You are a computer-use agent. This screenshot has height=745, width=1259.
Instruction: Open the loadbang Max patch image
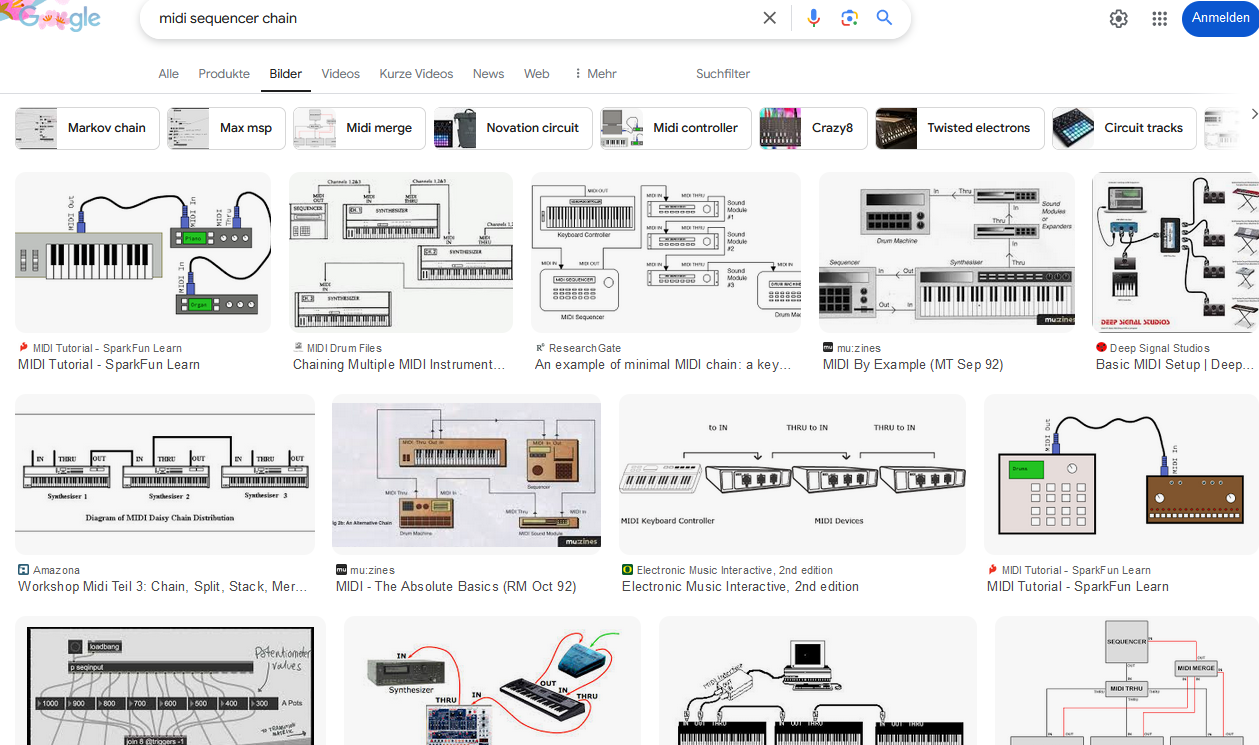pyautogui.click(x=170, y=680)
